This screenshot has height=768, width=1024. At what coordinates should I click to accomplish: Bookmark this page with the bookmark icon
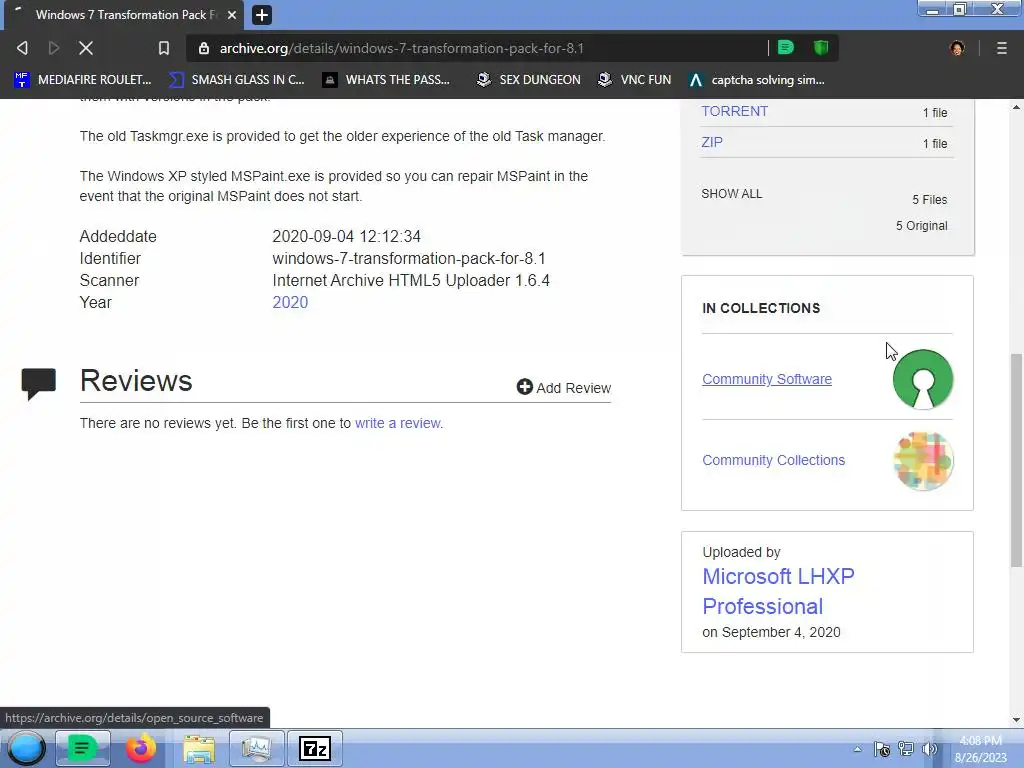[x=164, y=48]
